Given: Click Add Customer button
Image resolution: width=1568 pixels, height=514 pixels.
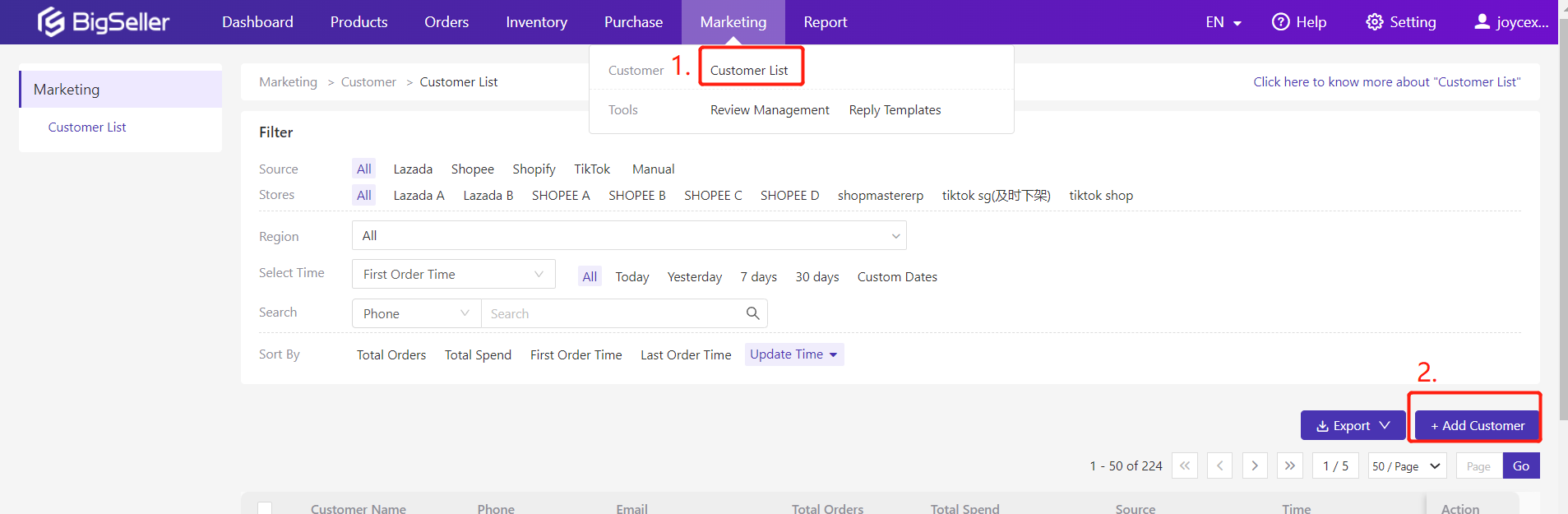Looking at the screenshot, I should point(1478,425).
